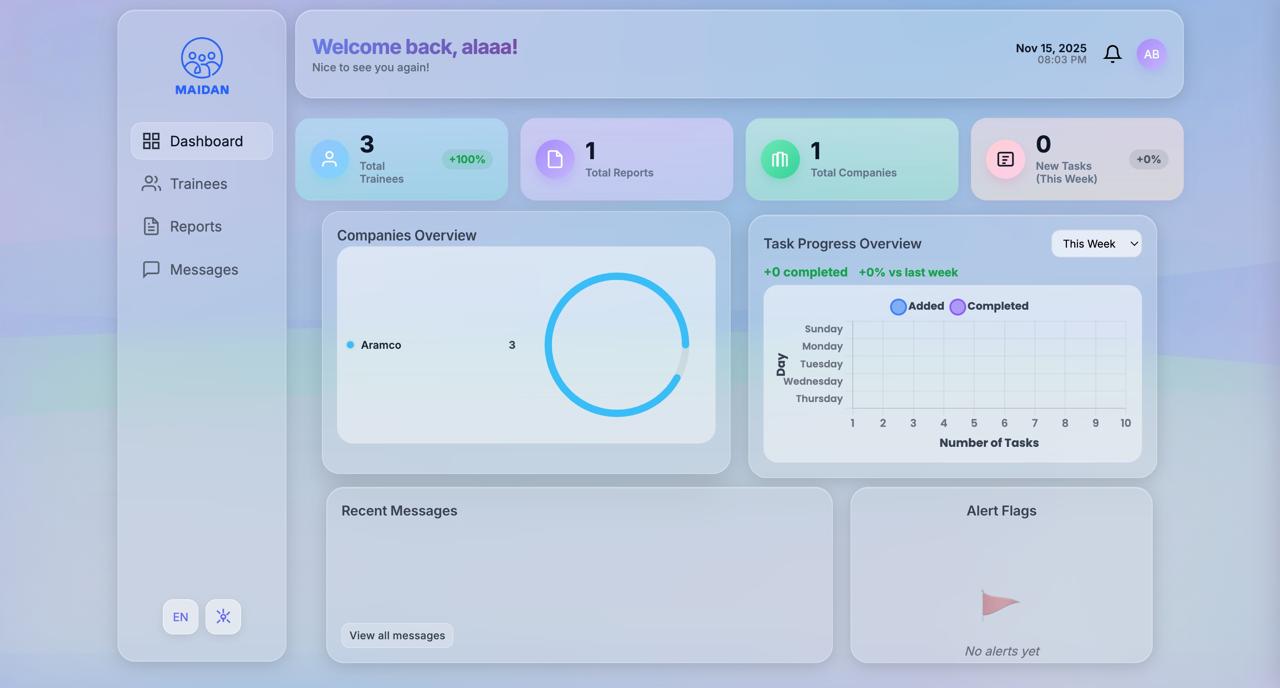The width and height of the screenshot is (1280, 688).
Task: Click the Messages chat bubble icon
Action: pyautogui.click(x=151, y=269)
